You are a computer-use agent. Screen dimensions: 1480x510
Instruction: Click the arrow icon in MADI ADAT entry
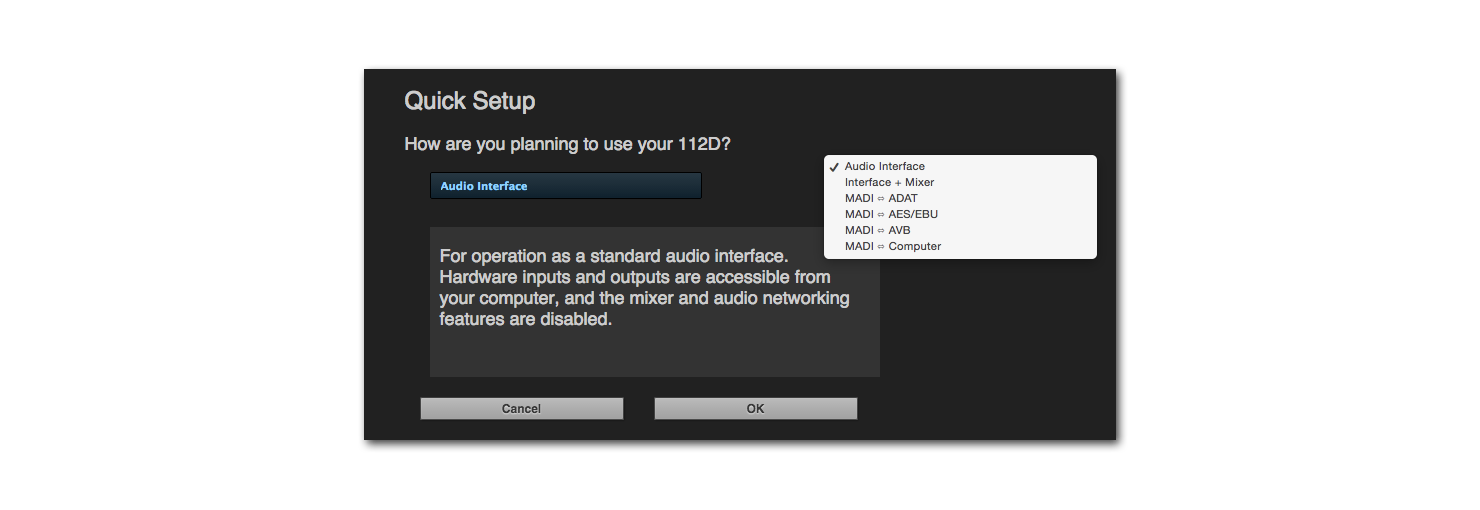tap(881, 199)
